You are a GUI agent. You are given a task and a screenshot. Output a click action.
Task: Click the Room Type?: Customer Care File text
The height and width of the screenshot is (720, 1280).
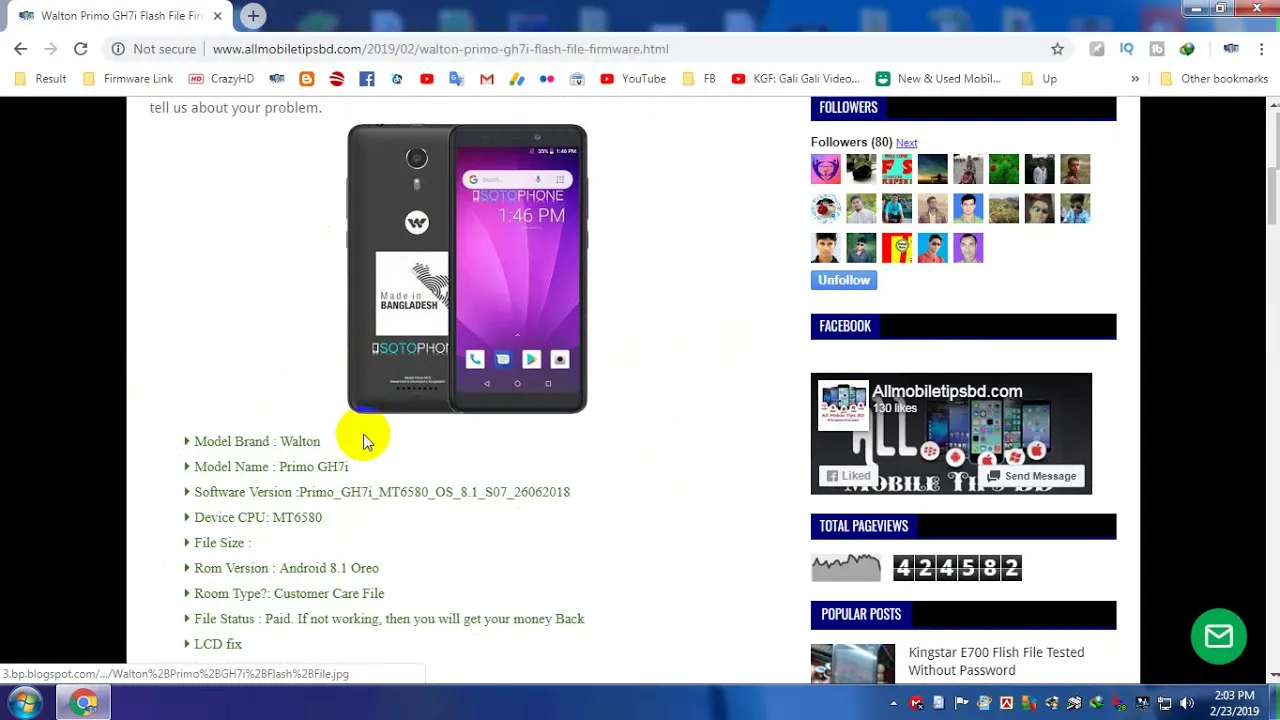pos(289,593)
